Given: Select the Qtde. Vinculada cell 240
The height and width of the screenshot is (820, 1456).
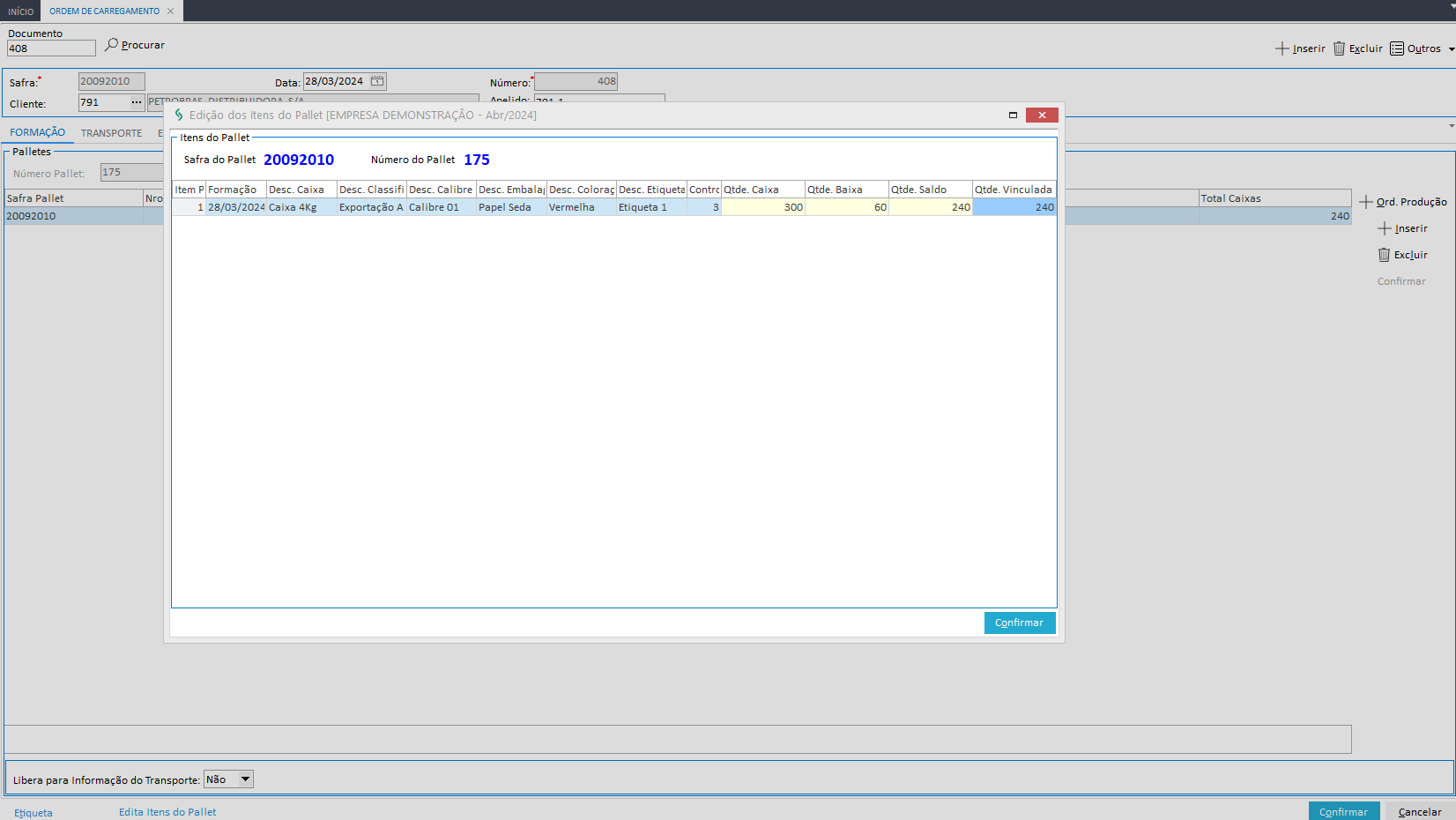Looking at the screenshot, I should (1014, 207).
